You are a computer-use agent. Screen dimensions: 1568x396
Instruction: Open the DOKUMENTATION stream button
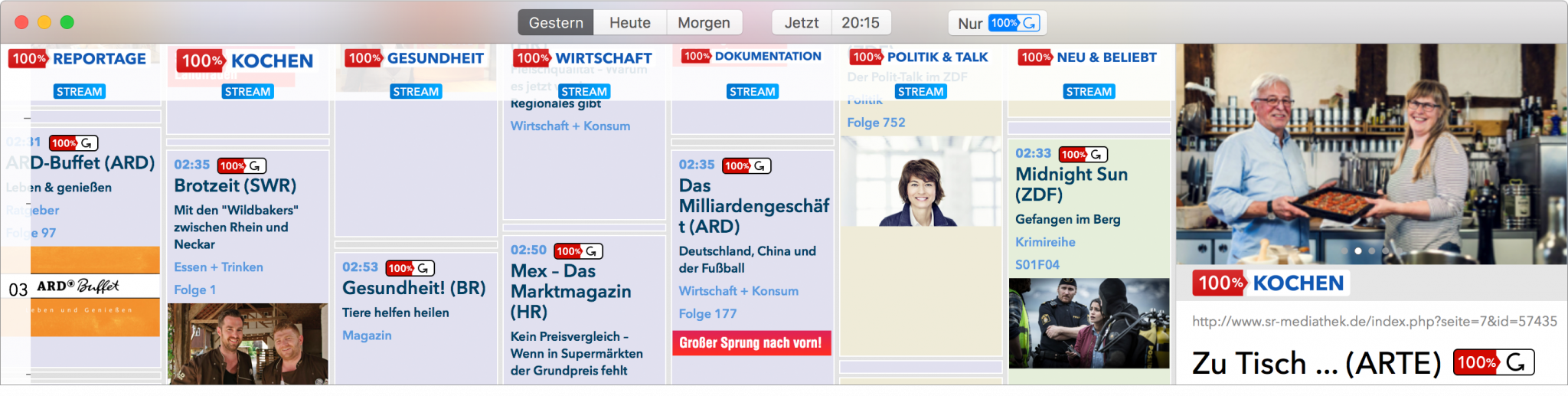click(x=753, y=91)
